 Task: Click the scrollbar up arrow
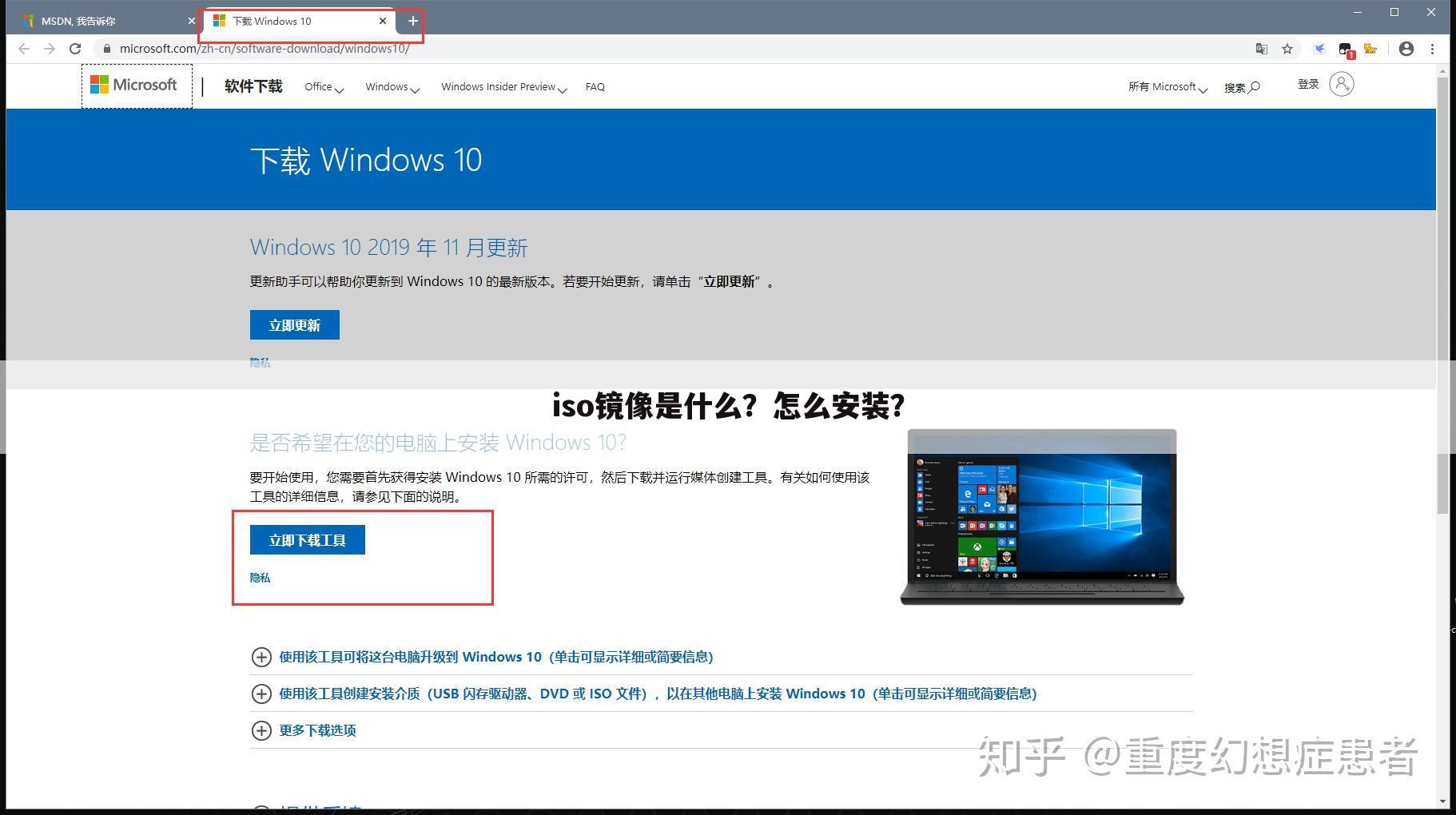(1442, 71)
